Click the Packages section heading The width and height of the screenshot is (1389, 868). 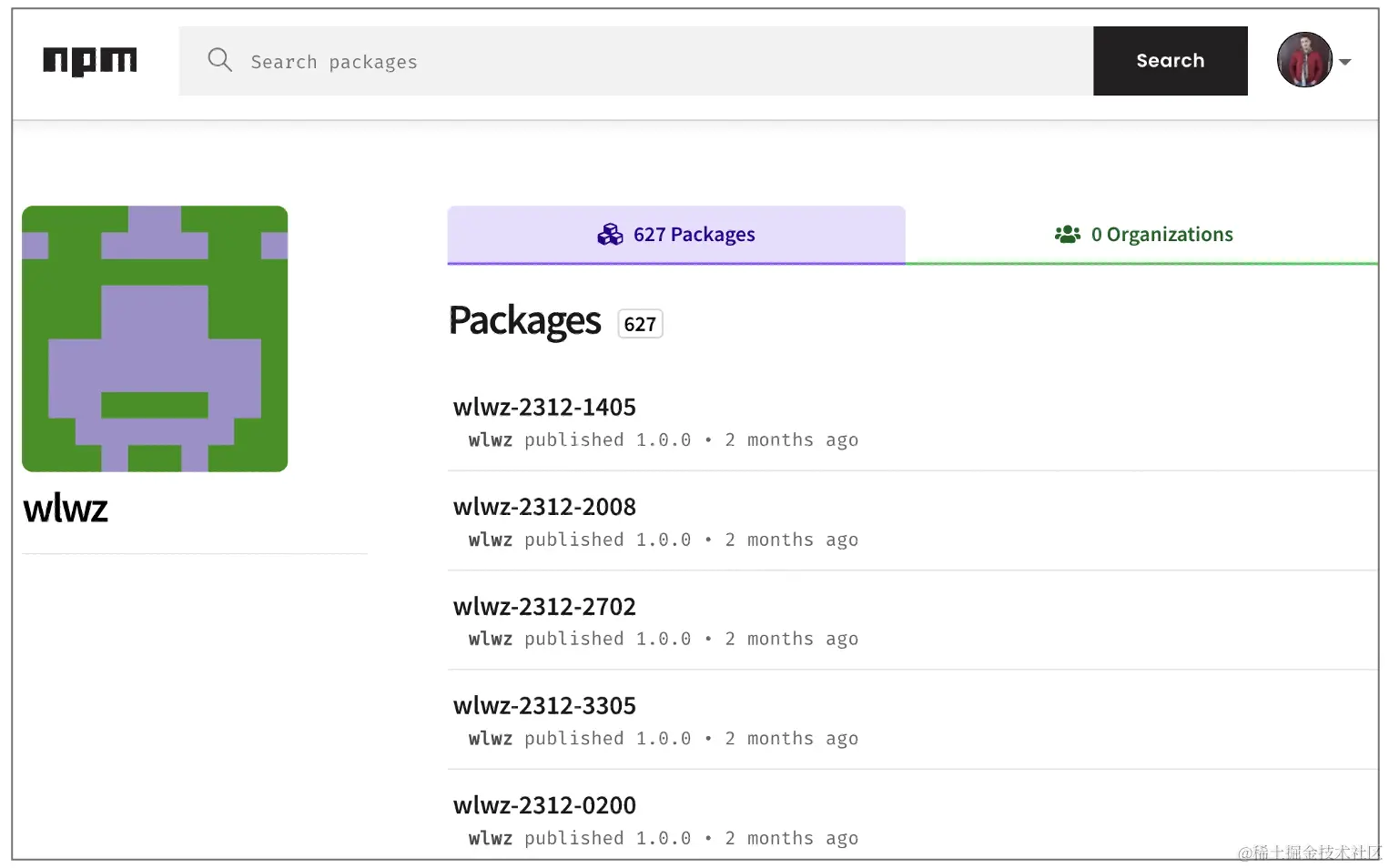pyautogui.click(x=524, y=321)
